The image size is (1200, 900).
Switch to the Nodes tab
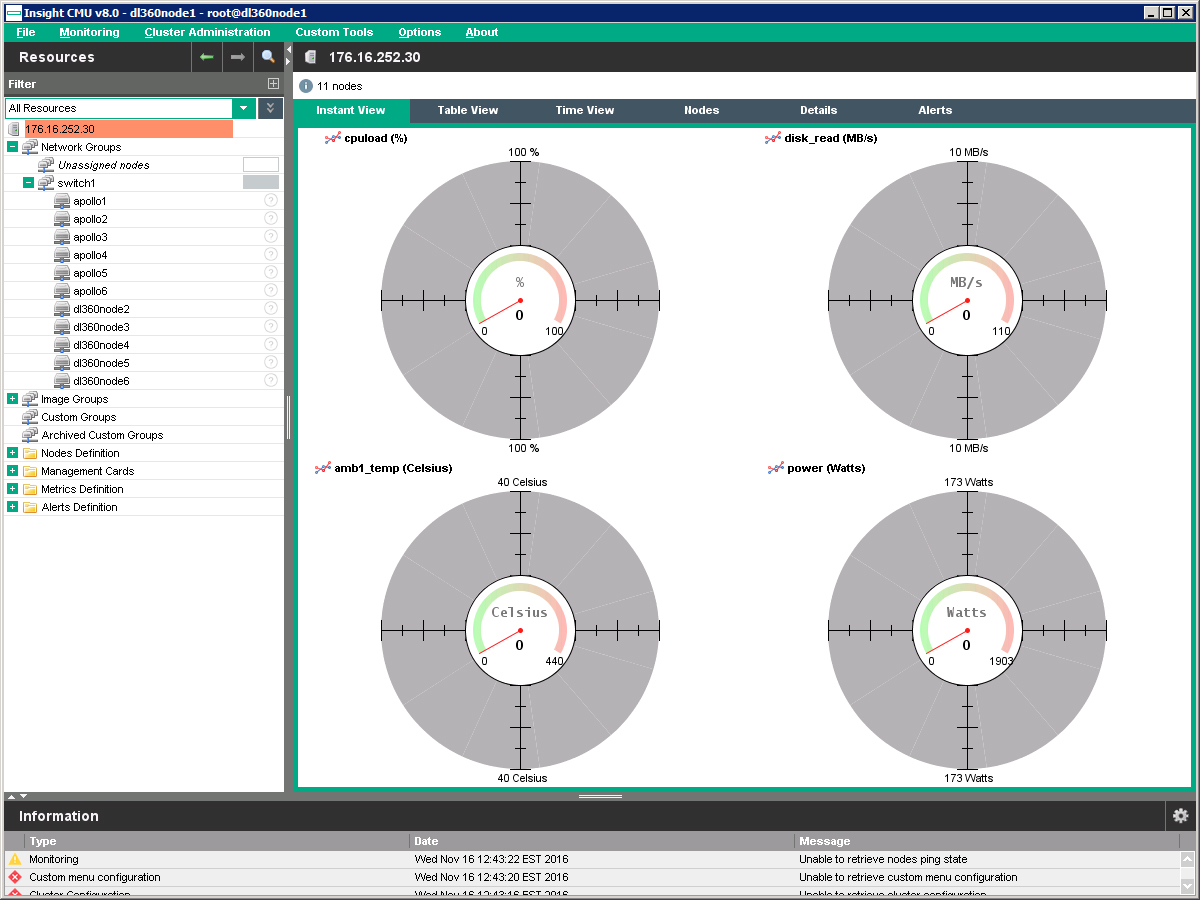coord(702,110)
